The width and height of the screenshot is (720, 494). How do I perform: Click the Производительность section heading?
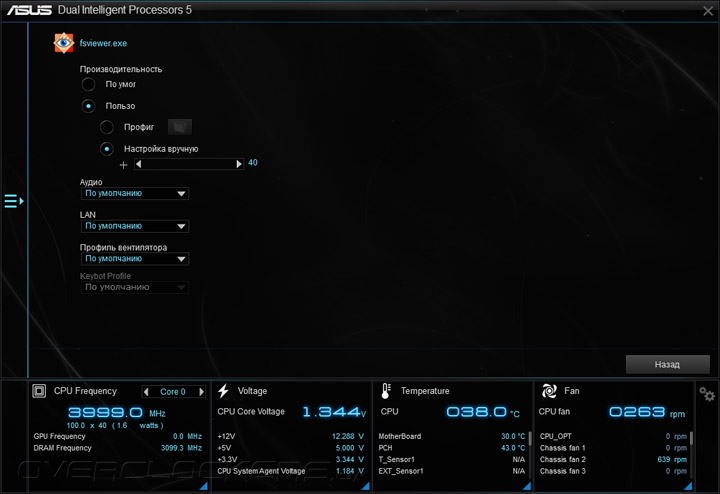click(121, 69)
